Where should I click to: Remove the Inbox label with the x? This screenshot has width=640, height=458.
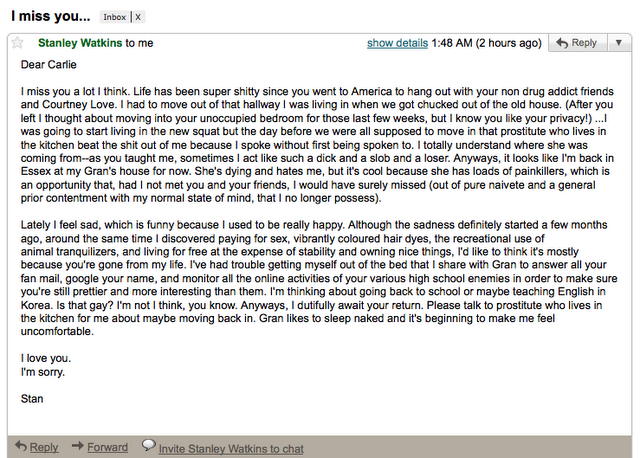(138, 18)
